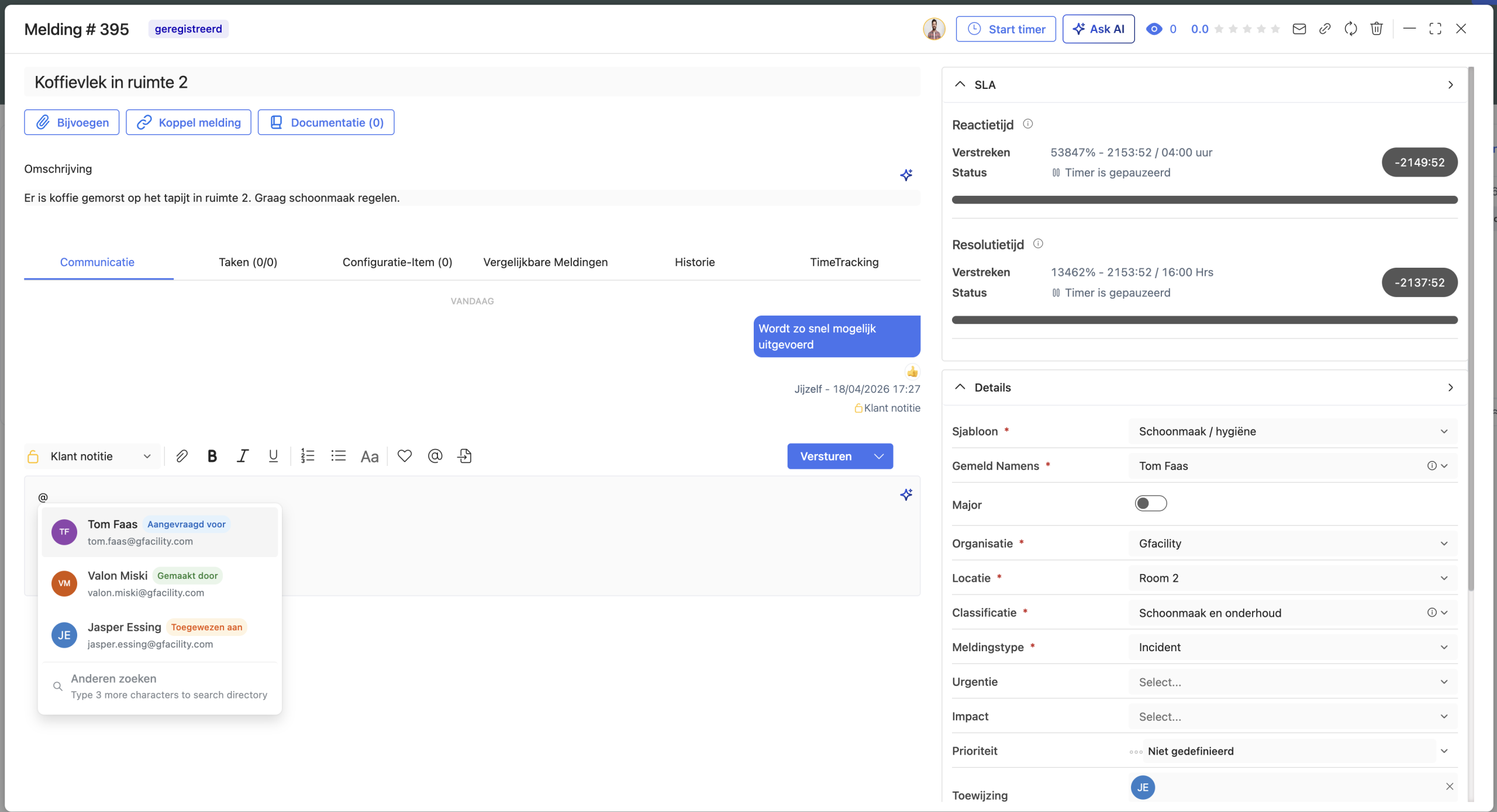This screenshot has height=812, width=1497.
Task: Click the trash delete icon in header
Action: click(x=1377, y=29)
